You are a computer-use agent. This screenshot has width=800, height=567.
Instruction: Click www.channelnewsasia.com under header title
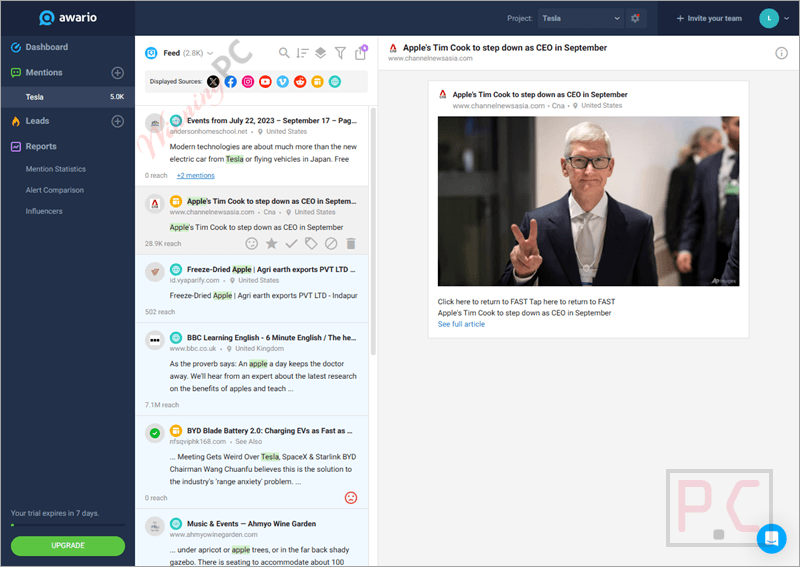[430, 59]
